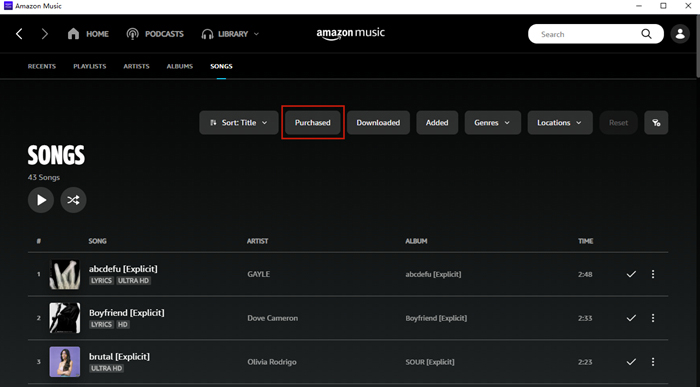This screenshot has height=387, width=700.
Task: Click the forward navigation arrow
Action: coord(44,34)
